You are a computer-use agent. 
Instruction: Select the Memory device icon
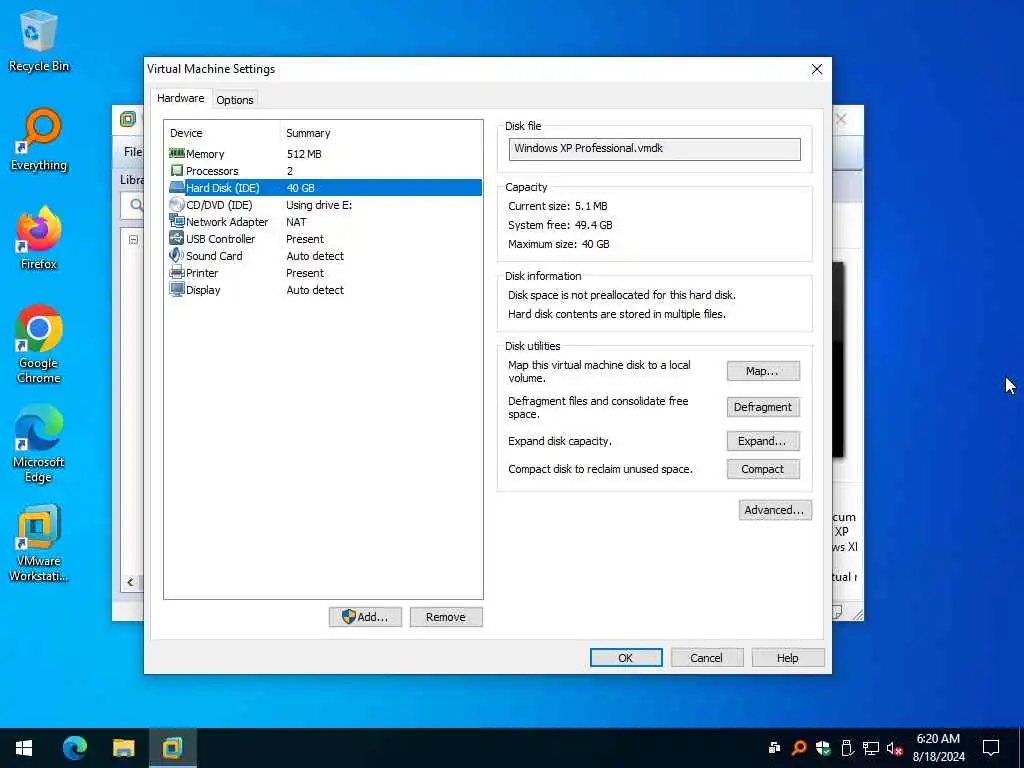[176, 153]
